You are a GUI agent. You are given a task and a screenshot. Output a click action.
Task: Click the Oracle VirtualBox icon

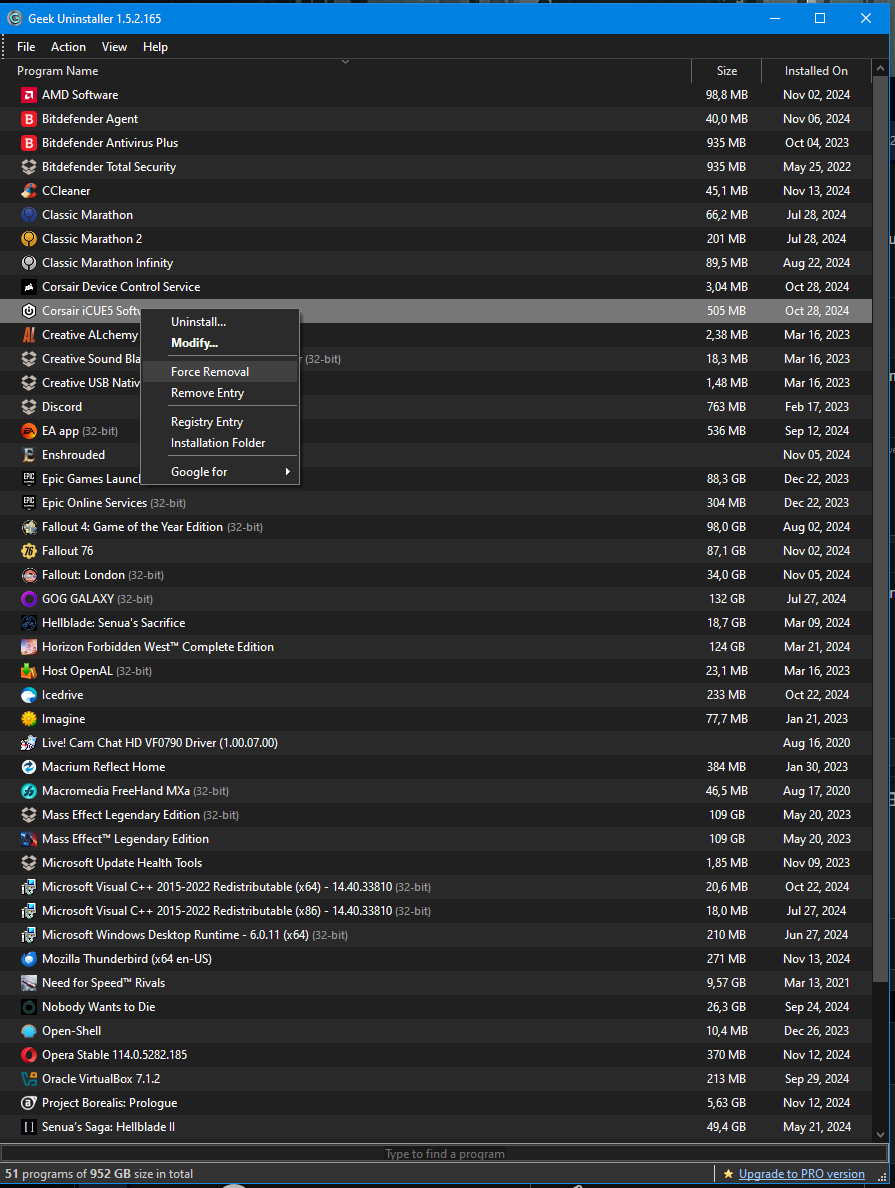click(29, 1079)
